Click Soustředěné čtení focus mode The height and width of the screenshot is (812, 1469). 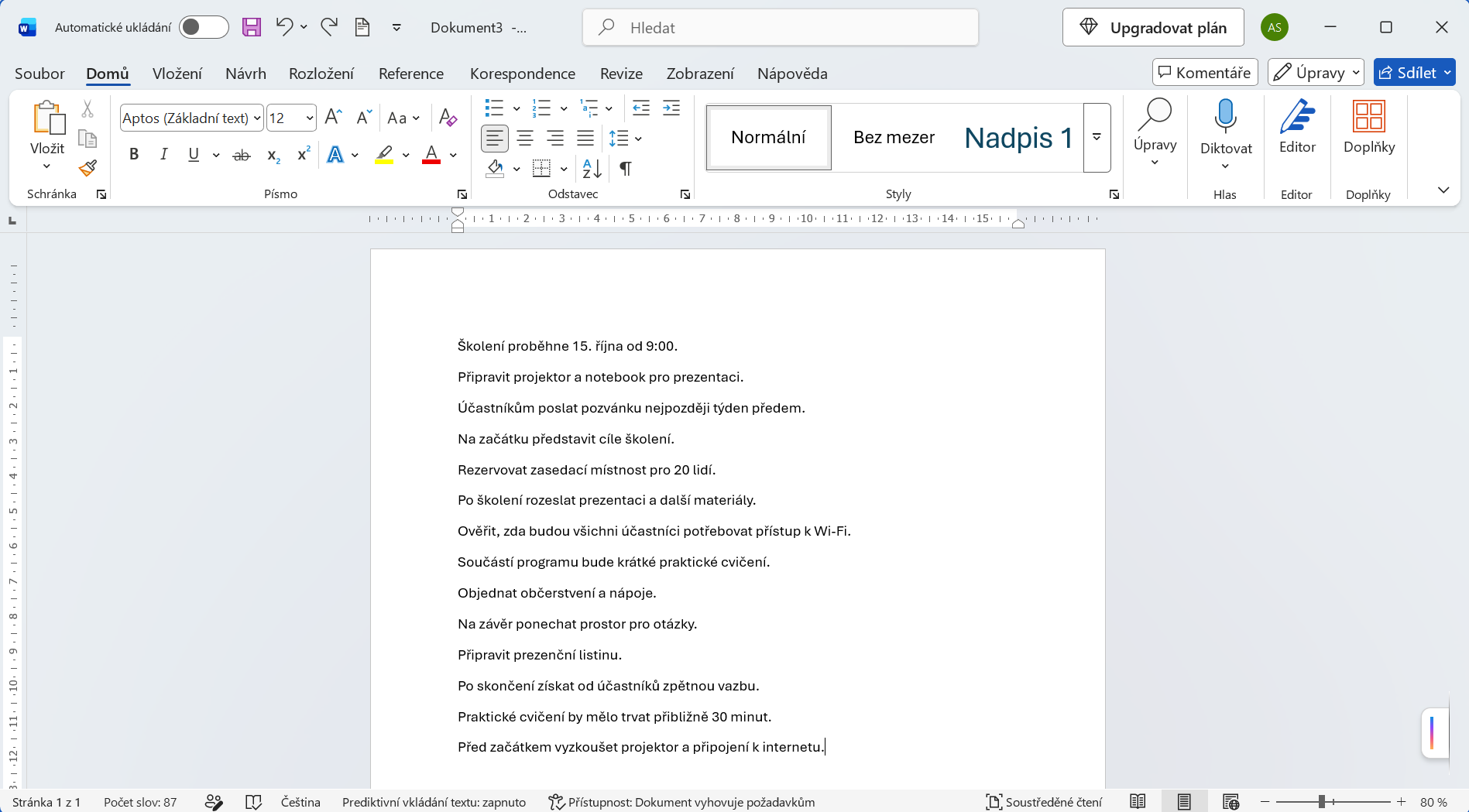click(1044, 802)
